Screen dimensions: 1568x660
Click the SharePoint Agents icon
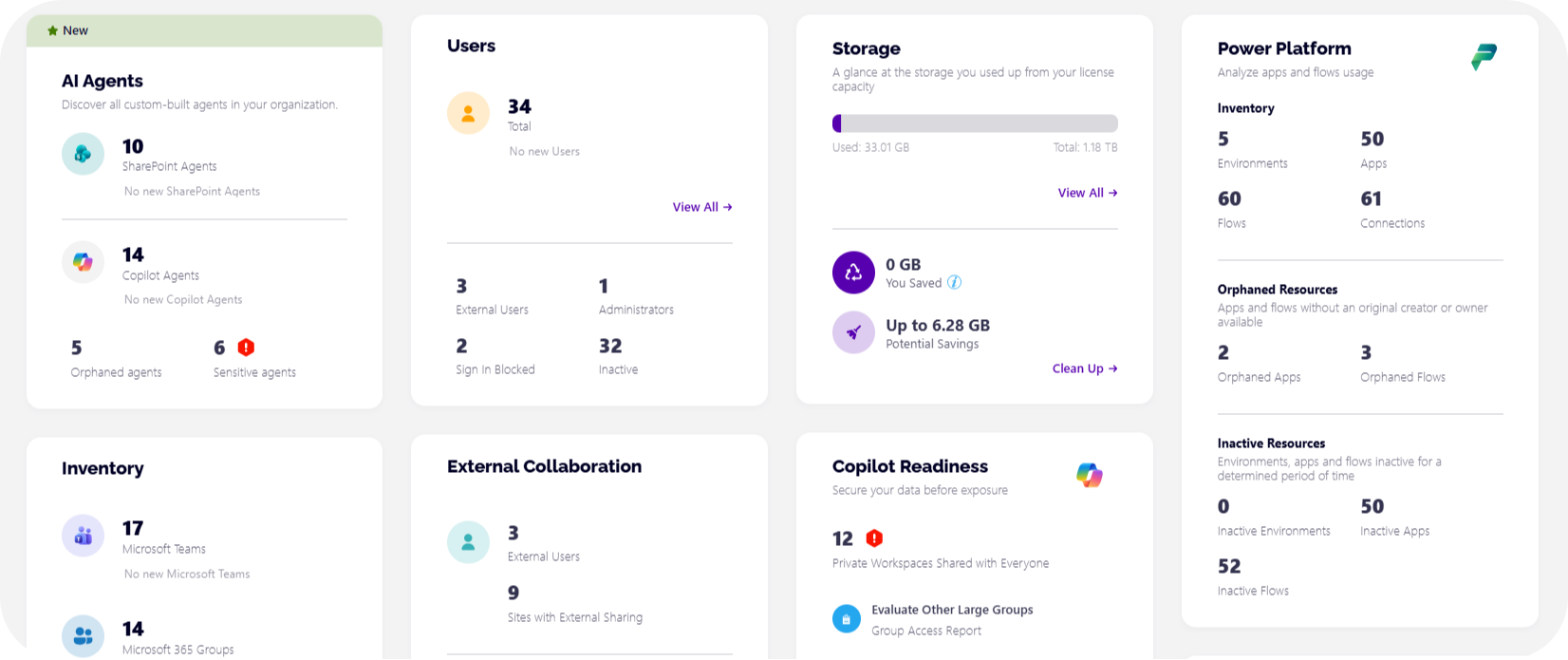coord(83,153)
